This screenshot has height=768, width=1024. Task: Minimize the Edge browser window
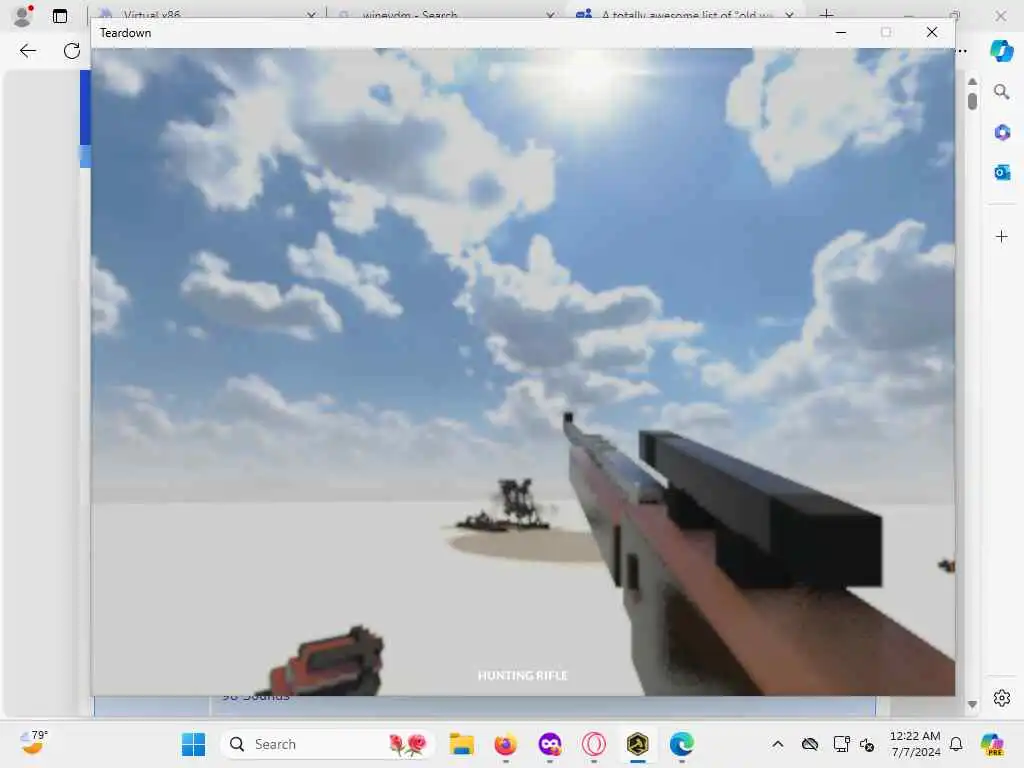[908, 14]
